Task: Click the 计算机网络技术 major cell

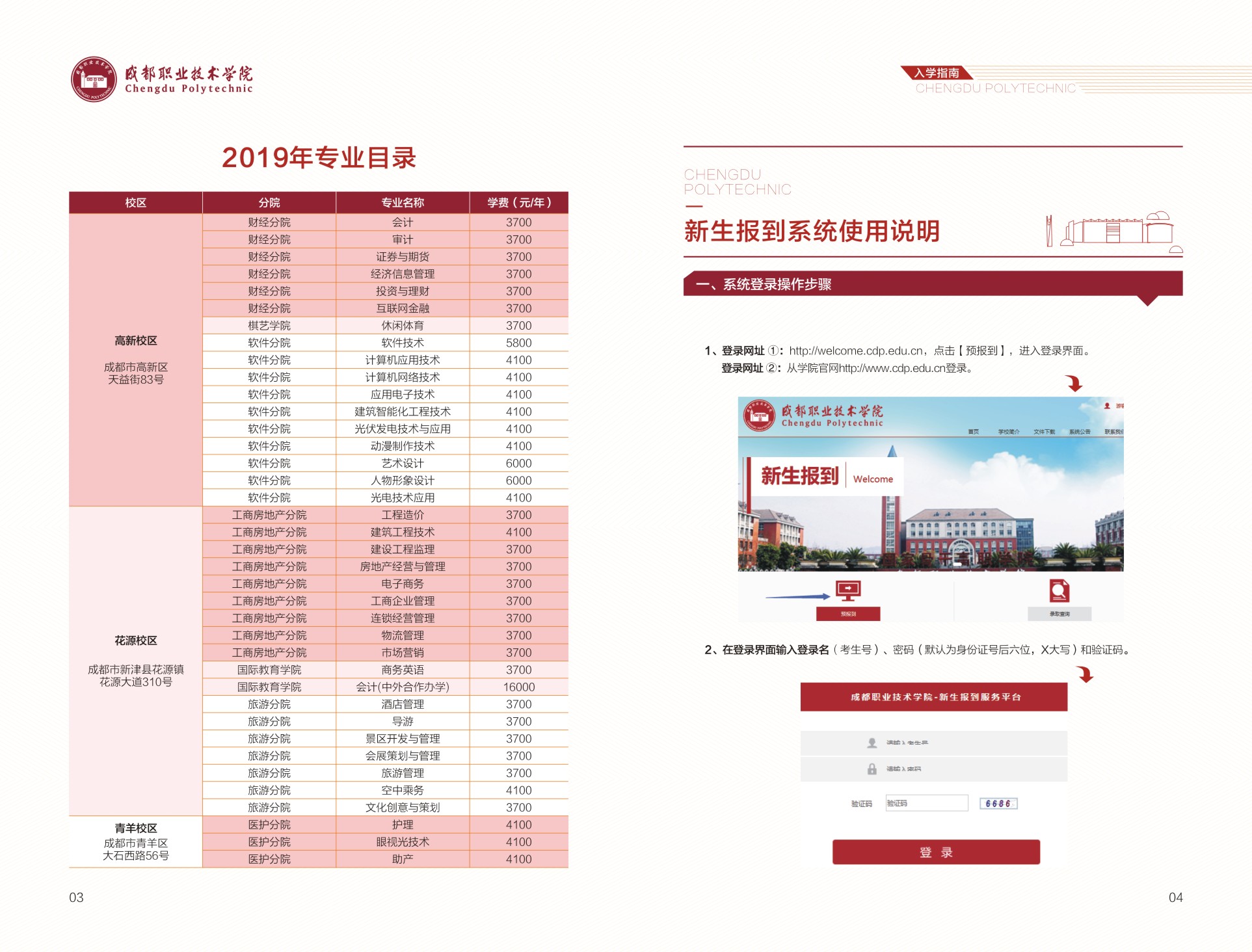Action: [x=403, y=377]
